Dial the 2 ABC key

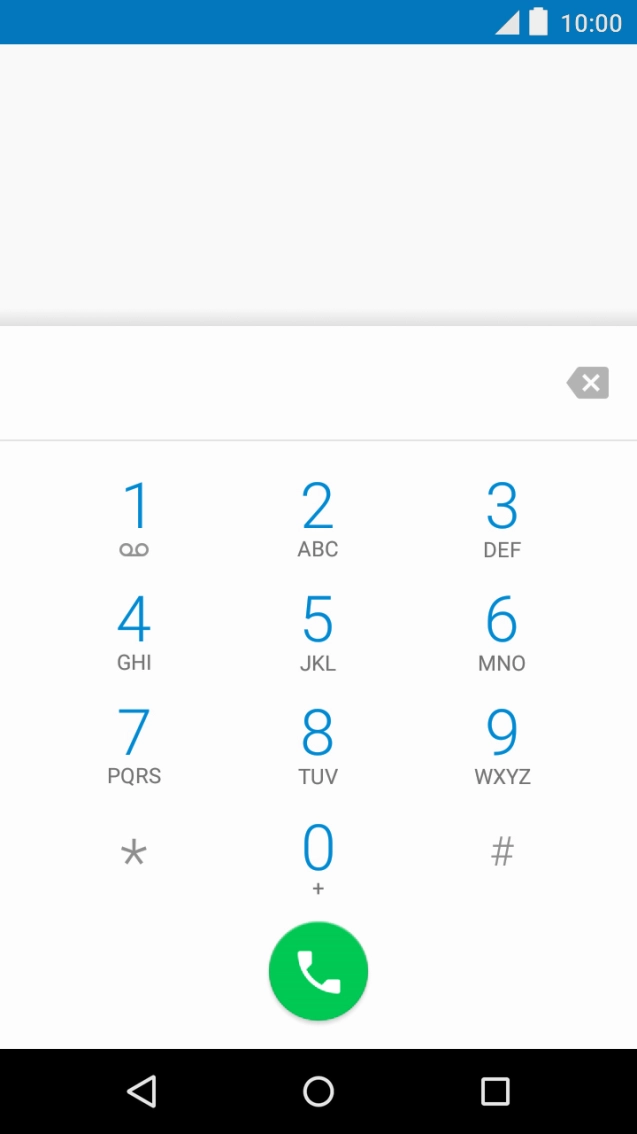(x=318, y=519)
